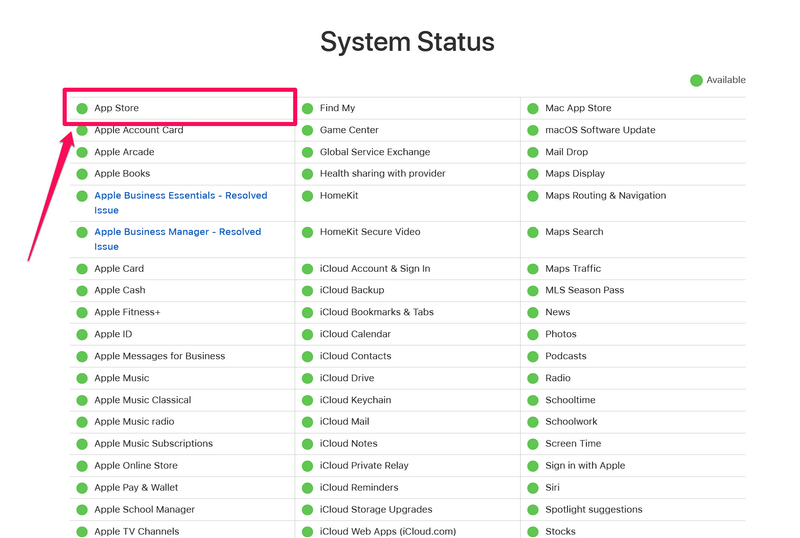
Task: Click Health sharing with provider text
Action: [383, 173]
